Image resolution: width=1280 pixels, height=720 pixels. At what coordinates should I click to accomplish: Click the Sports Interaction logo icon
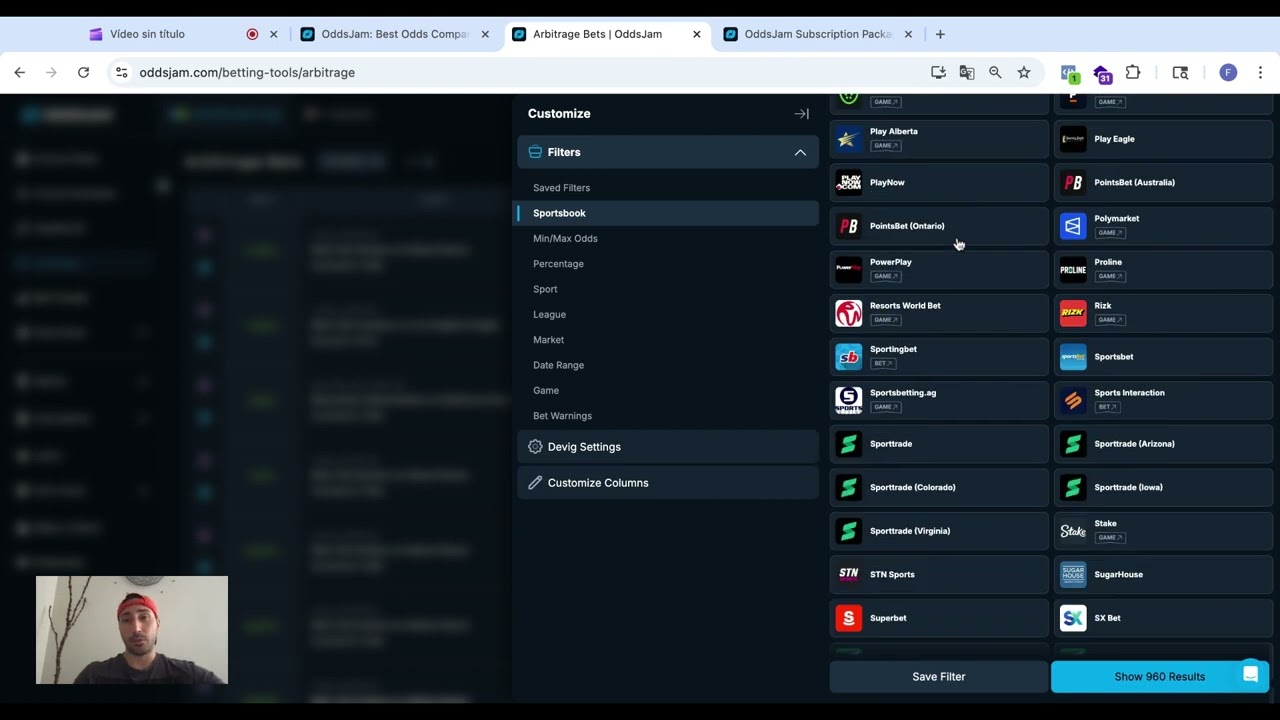[1073, 400]
